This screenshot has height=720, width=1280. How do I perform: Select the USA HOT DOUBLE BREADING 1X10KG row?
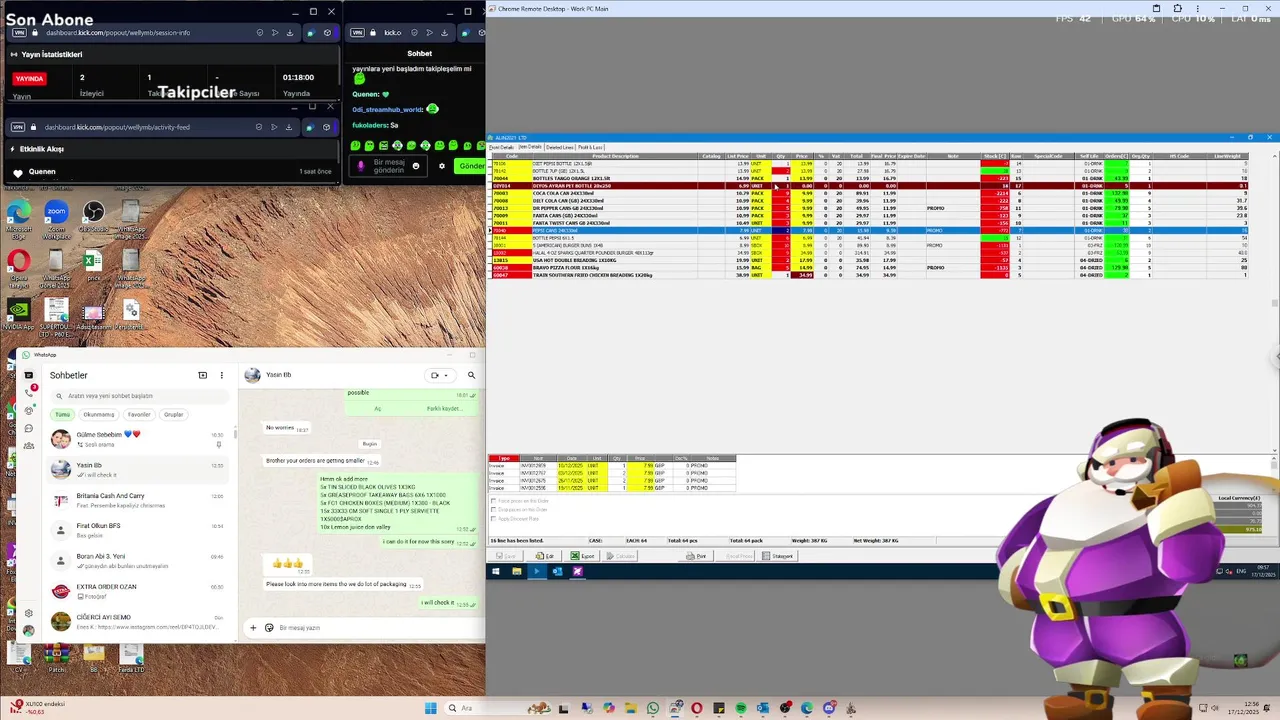[x=868, y=260]
